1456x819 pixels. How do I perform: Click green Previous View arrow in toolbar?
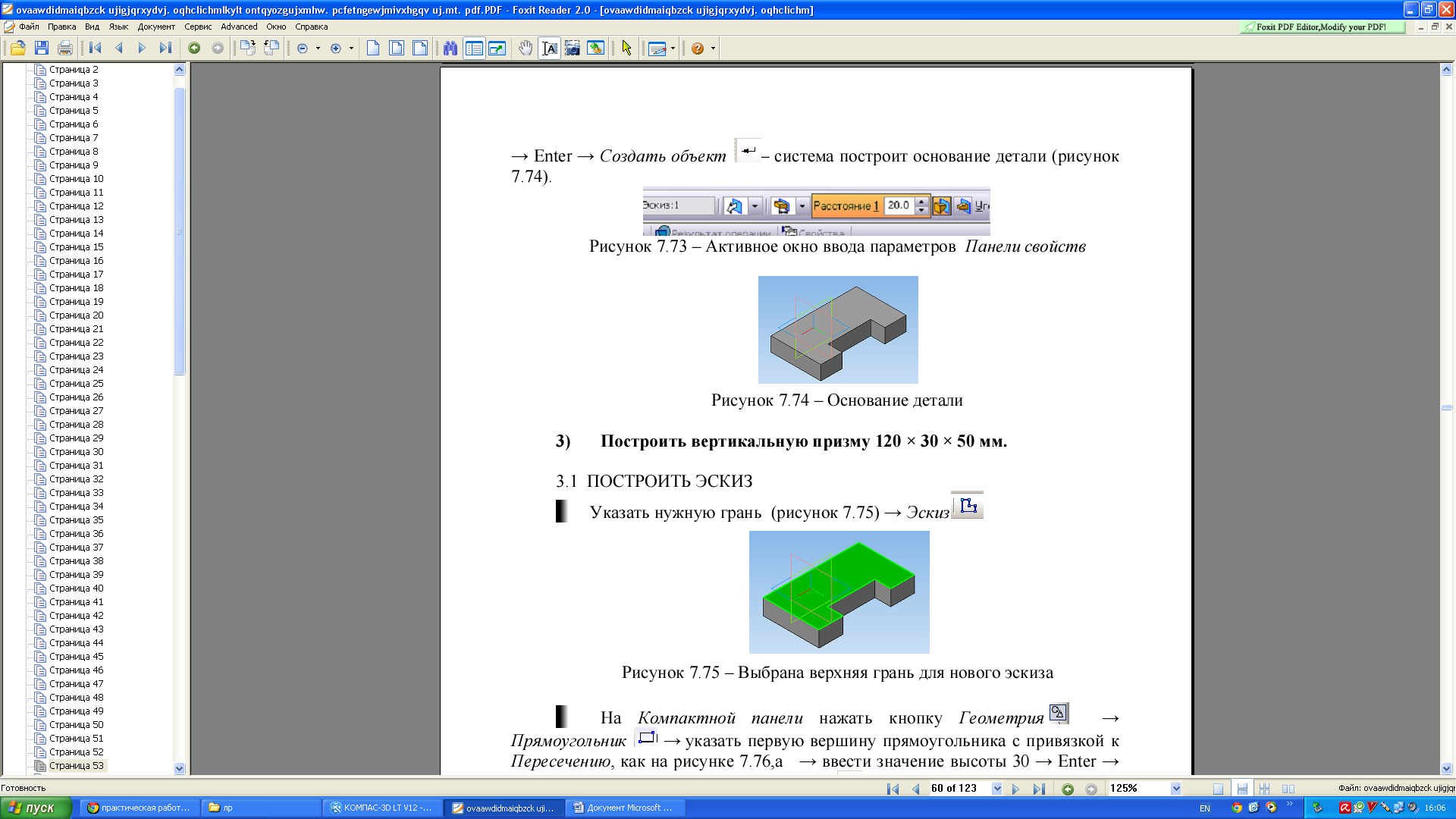tap(194, 49)
